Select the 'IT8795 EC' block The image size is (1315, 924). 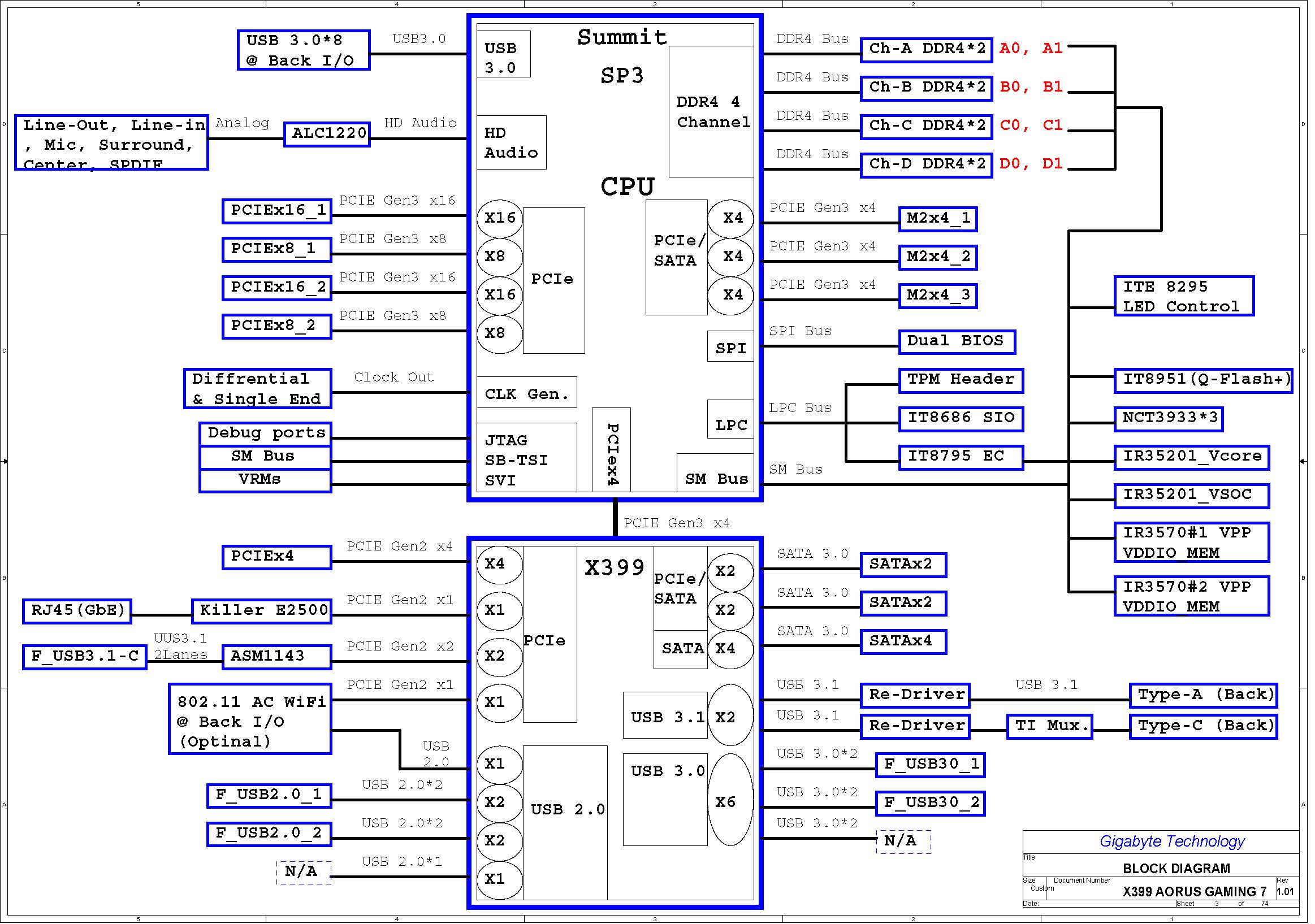961,458
